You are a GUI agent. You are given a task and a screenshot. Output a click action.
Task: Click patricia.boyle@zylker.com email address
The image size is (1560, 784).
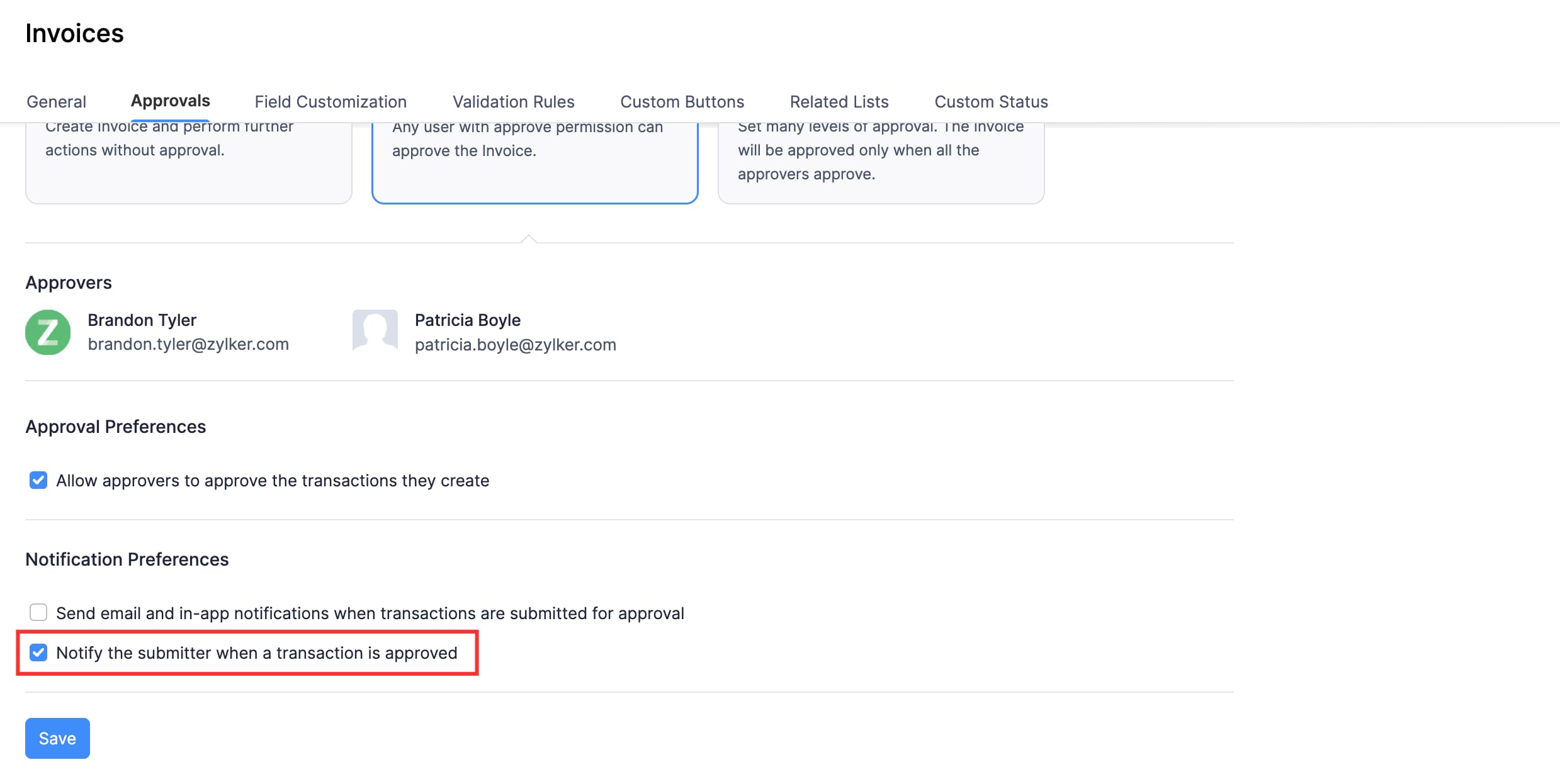(515, 344)
